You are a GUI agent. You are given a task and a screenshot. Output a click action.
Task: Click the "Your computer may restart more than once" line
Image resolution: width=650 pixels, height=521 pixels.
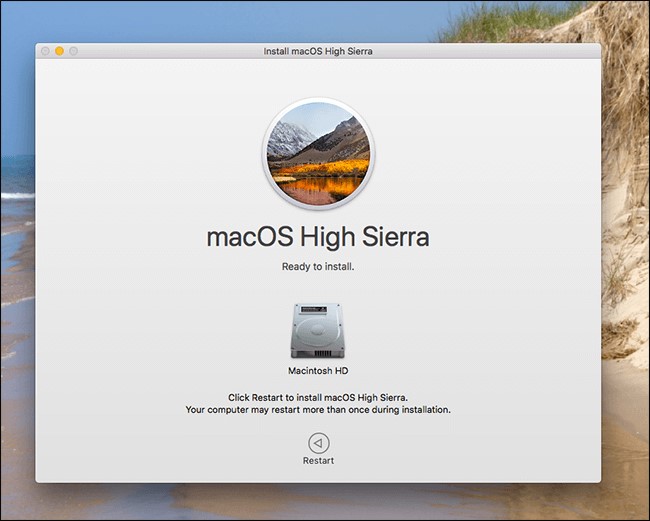point(318,410)
